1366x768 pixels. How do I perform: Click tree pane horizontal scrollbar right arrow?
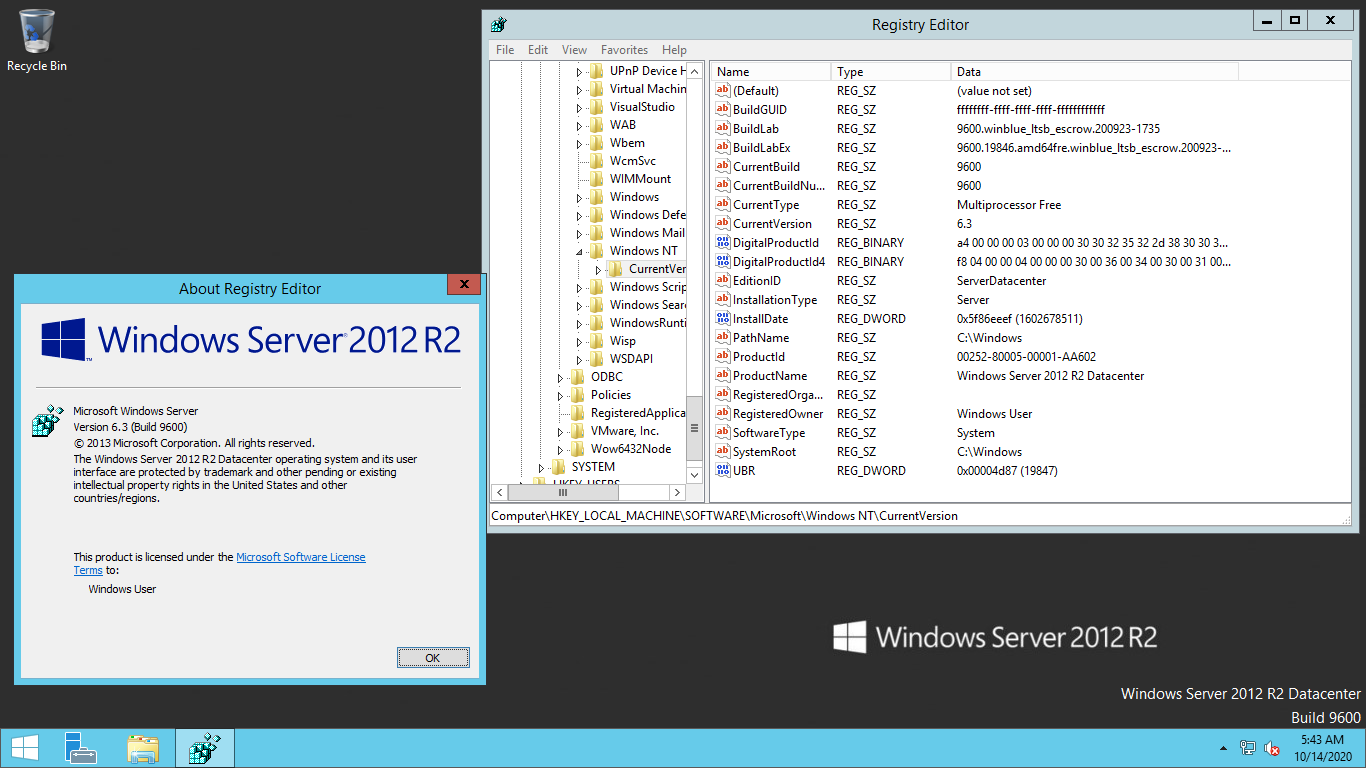[677, 492]
